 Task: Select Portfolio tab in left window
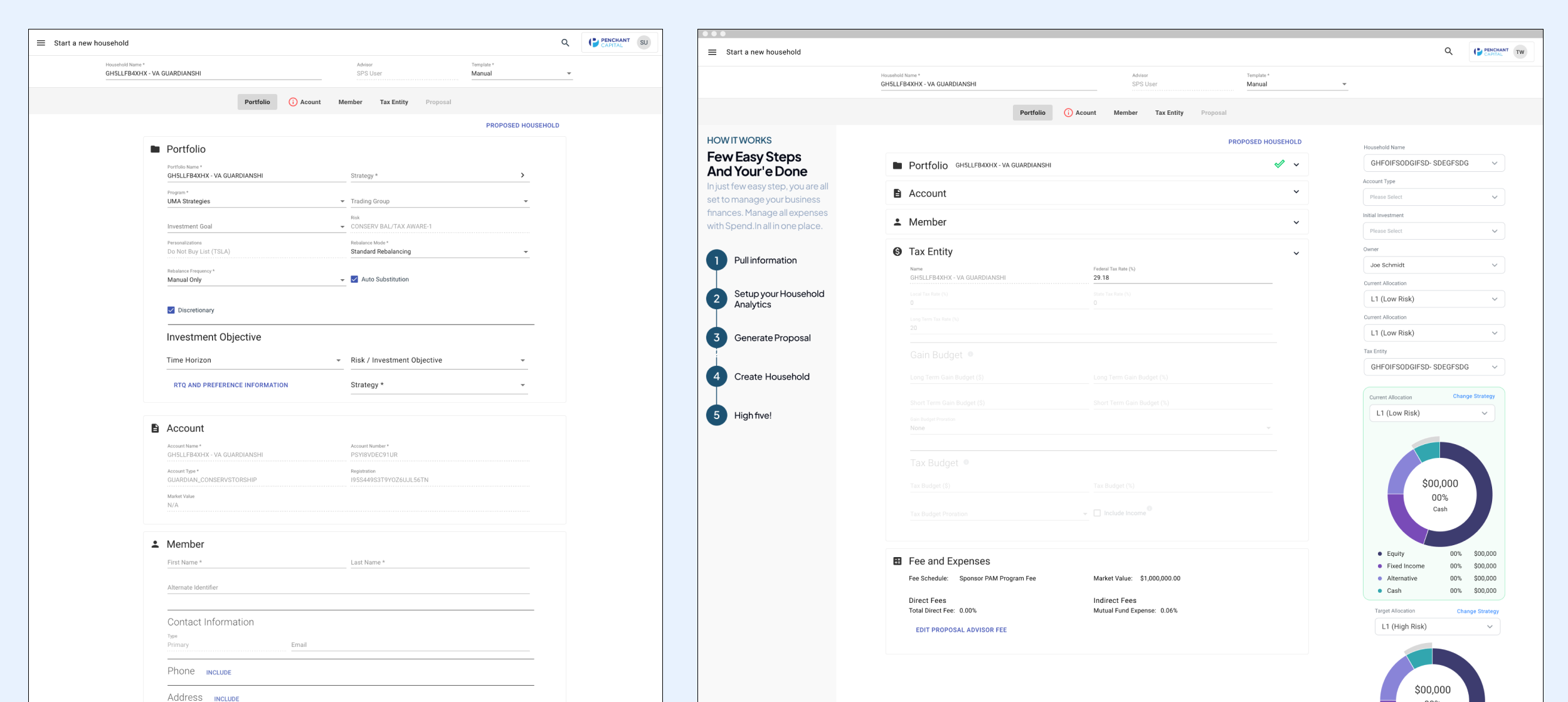click(257, 102)
